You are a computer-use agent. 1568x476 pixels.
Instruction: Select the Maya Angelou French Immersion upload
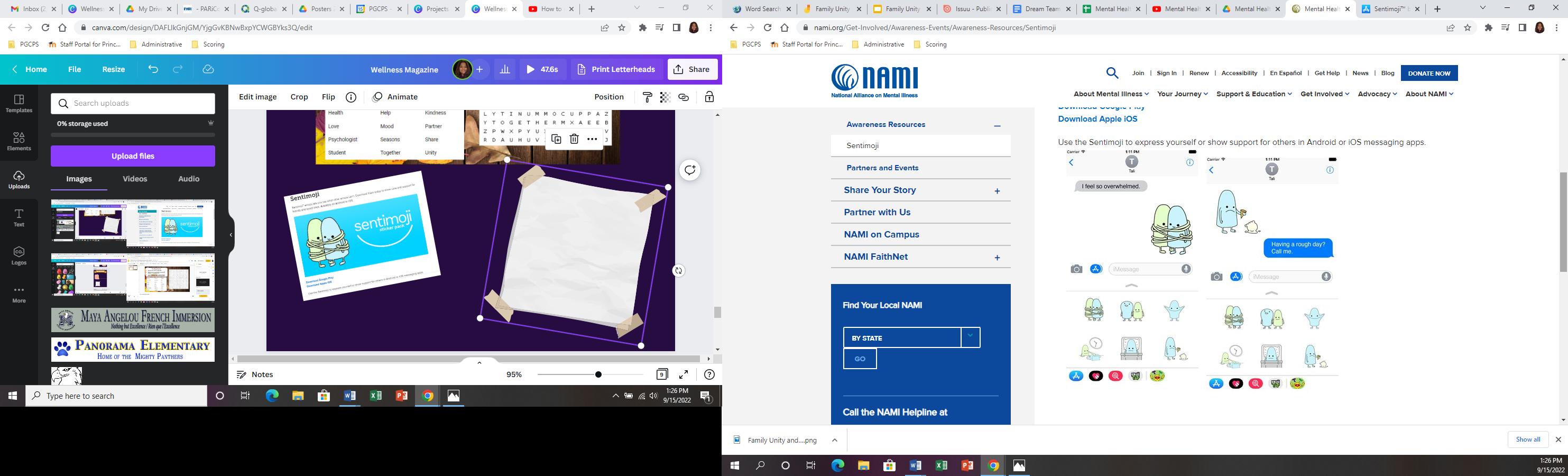(133, 320)
